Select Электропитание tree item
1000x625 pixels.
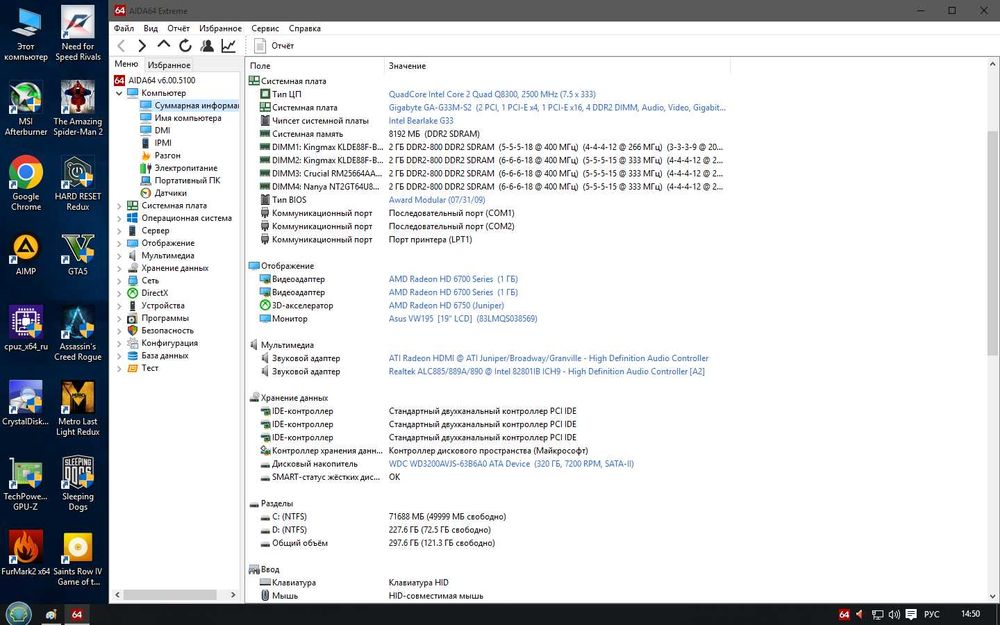pyautogui.click(x=179, y=168)
